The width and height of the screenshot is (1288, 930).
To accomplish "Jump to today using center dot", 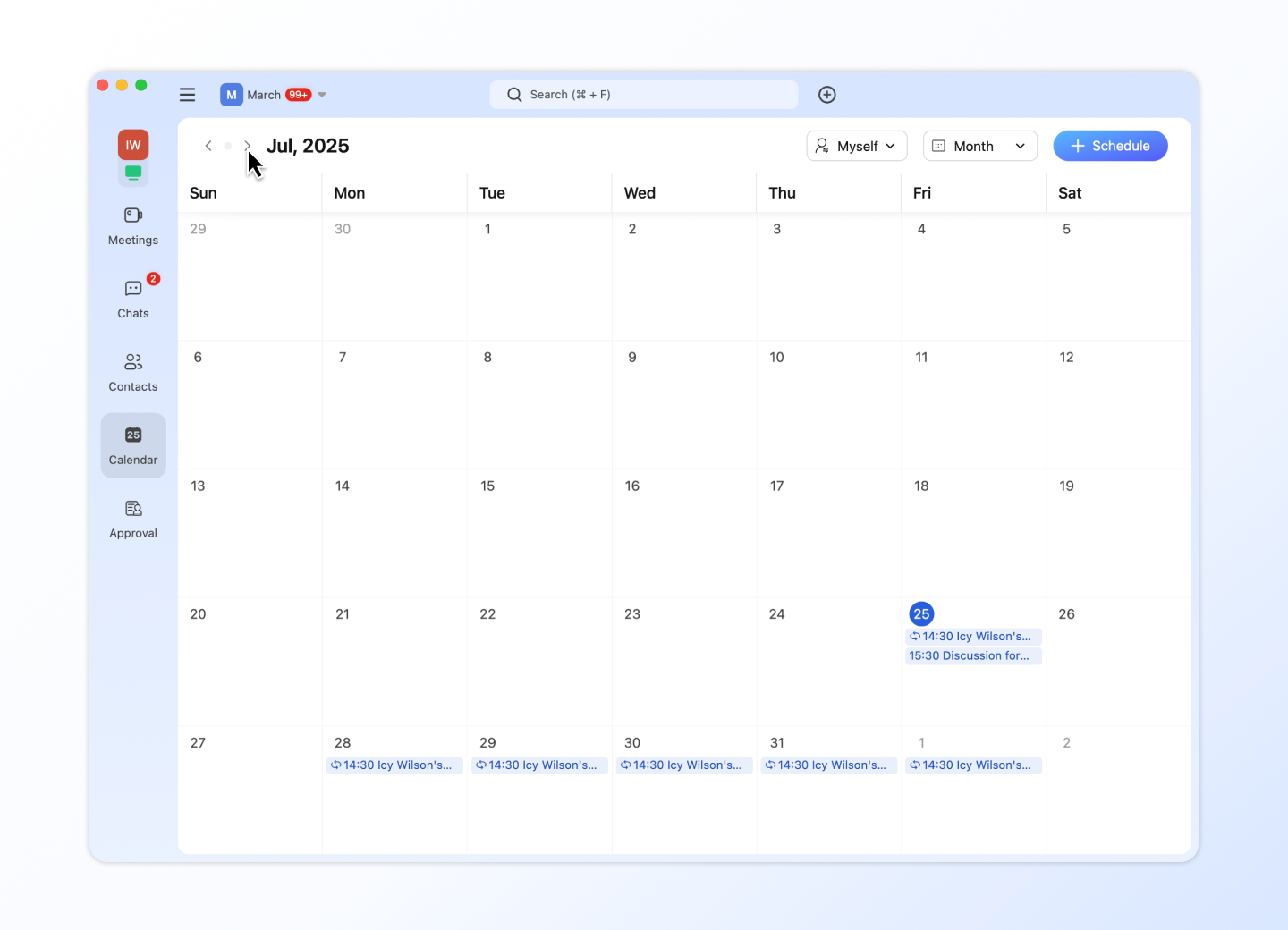I will 228,146.
